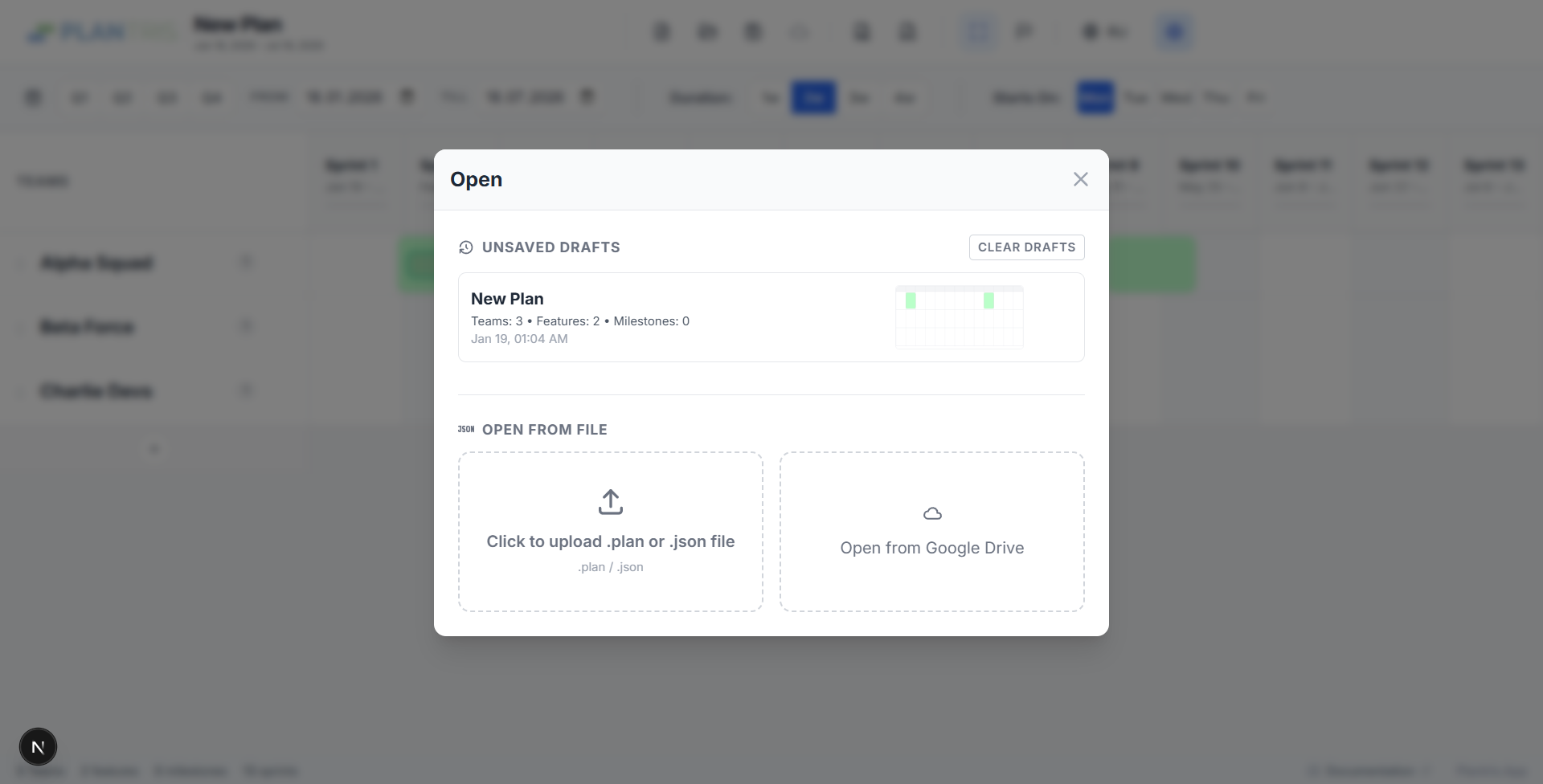Click the Google Drive cloud icon

click(932, 513)
